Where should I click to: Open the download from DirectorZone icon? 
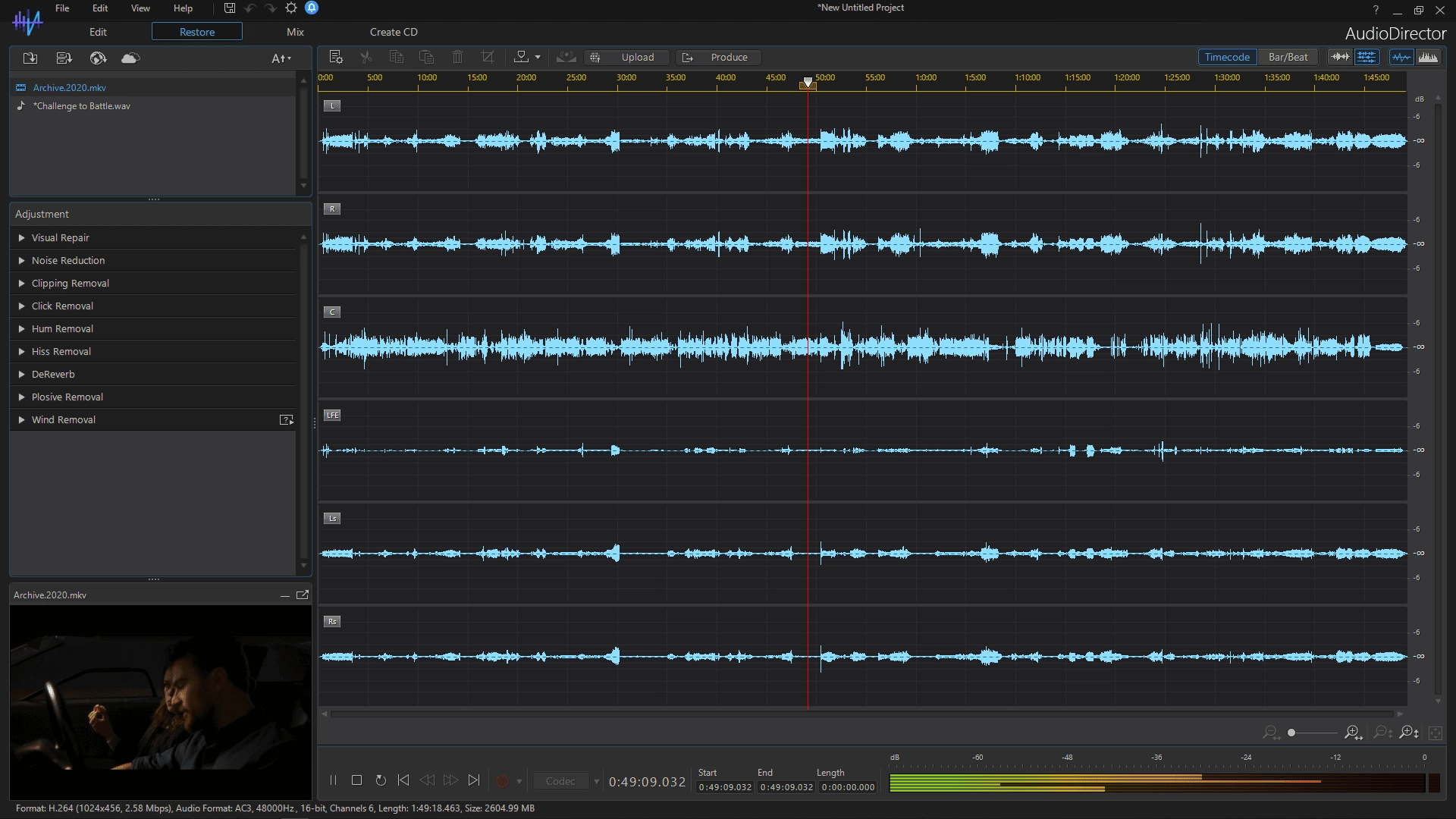tap(98, 58)
